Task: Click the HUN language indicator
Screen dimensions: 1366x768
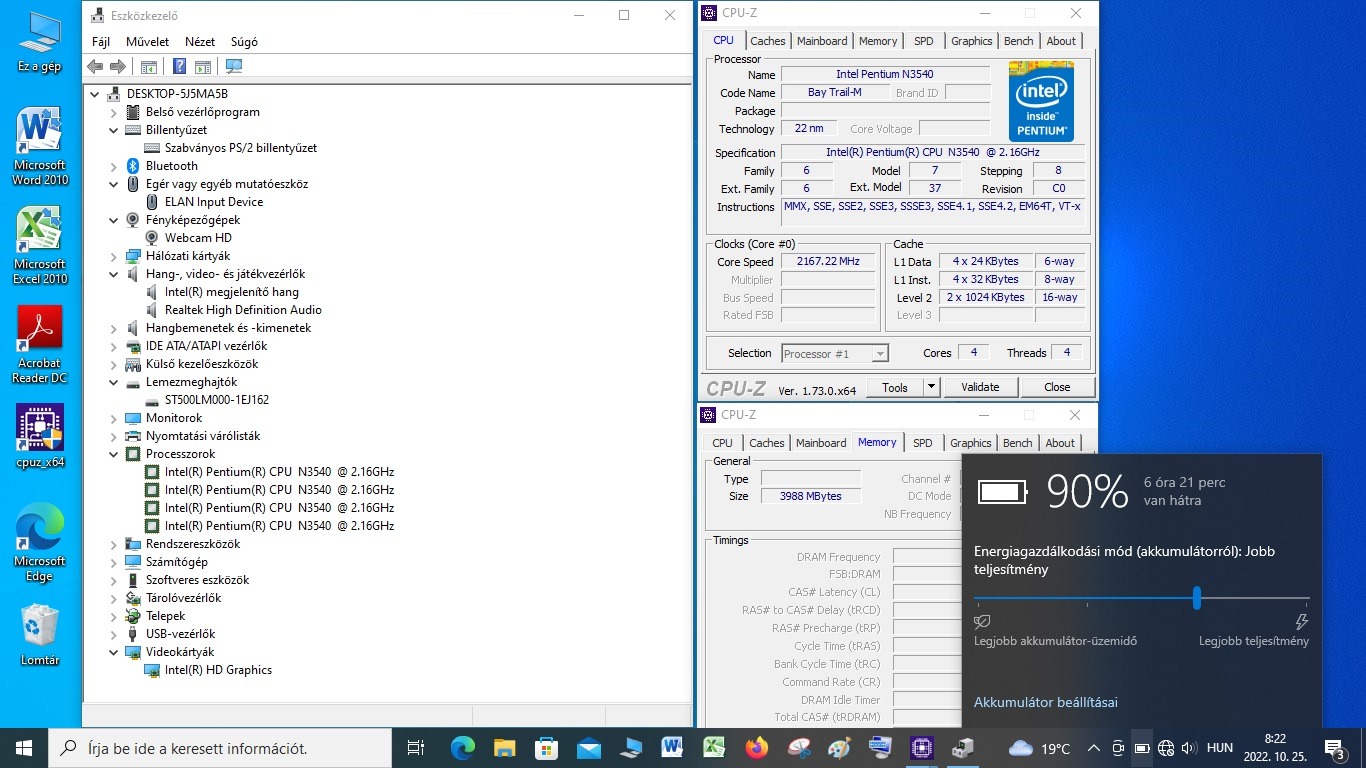Action: tap(1220, 748)
